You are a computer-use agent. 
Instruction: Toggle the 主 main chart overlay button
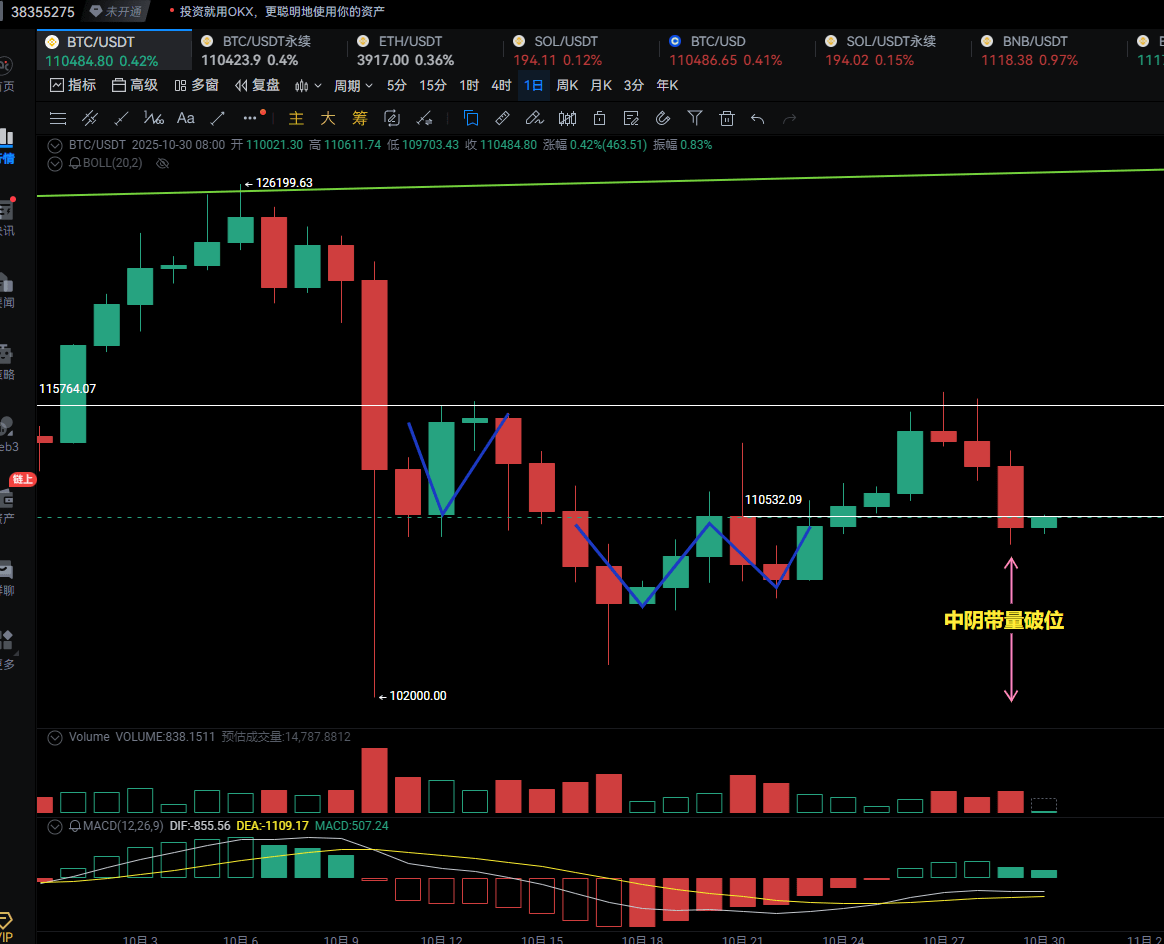296,118
